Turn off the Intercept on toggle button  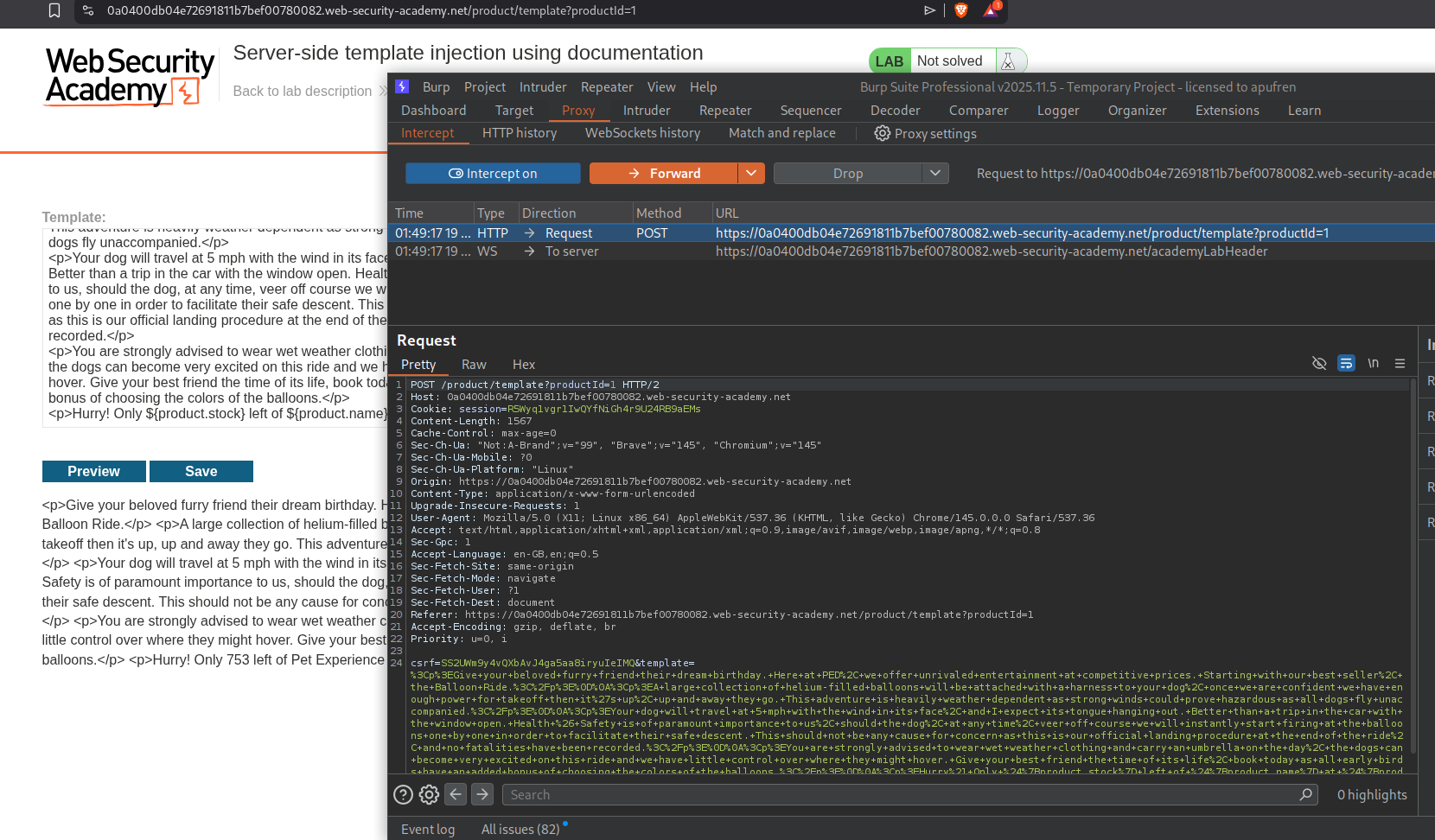pyautogui.click(x=493, y=174)
